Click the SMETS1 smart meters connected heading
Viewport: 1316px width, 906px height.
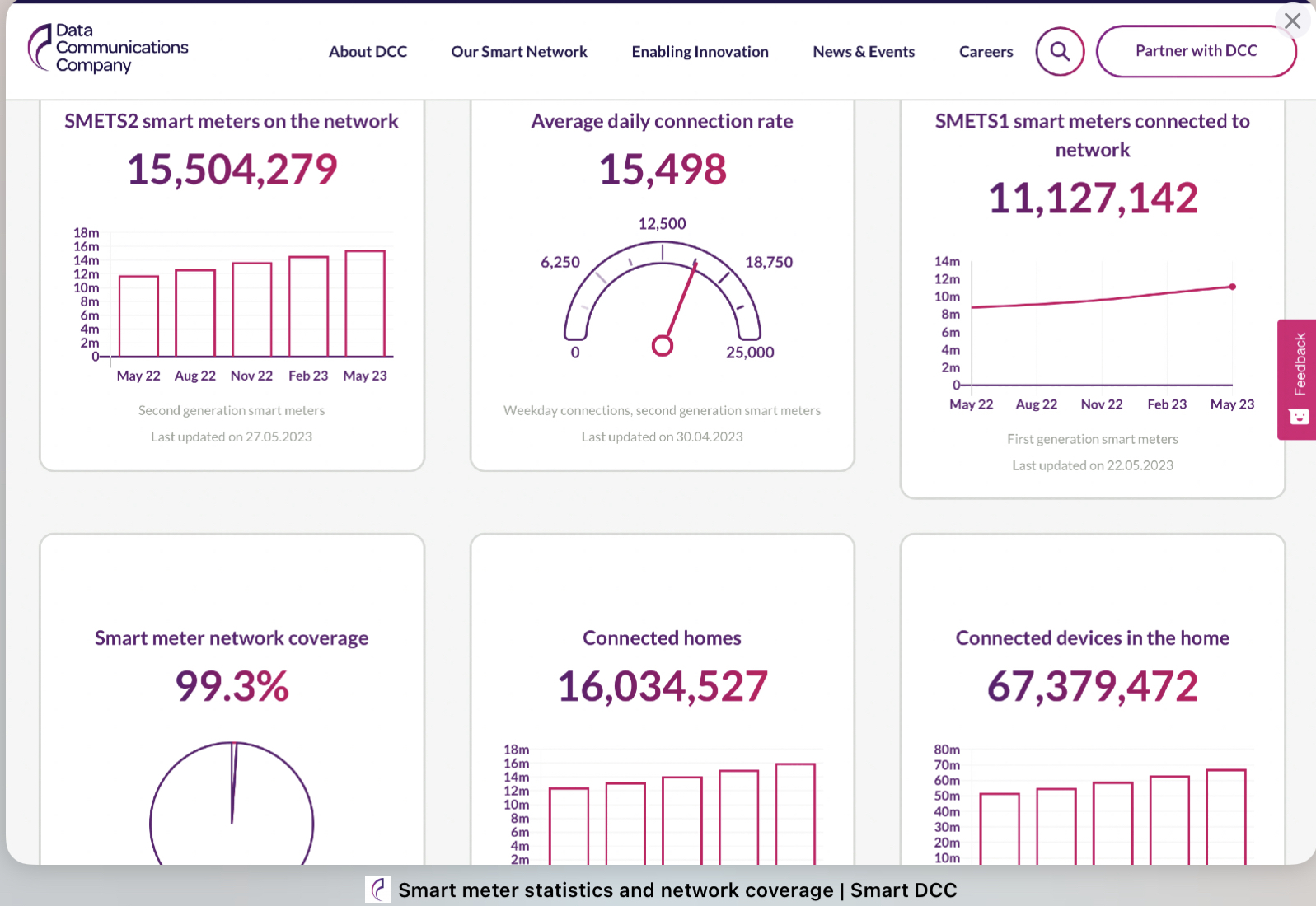(x=1092, y=135)
